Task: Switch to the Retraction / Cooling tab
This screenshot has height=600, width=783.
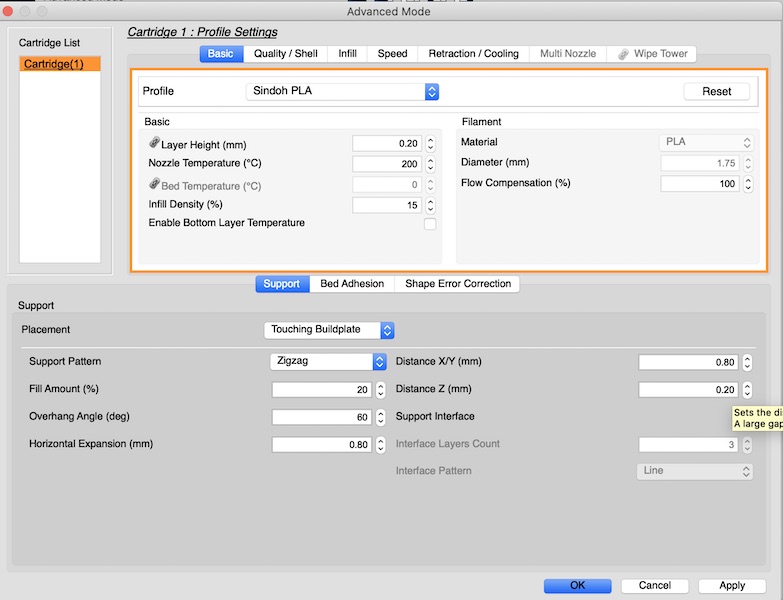Action: click(x=474, y=53)
